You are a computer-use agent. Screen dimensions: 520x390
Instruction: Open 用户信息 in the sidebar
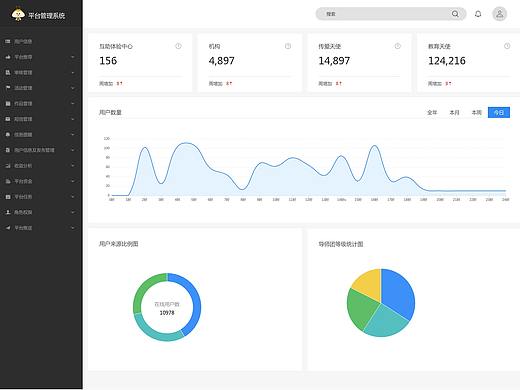pyautogui.click(x=23, y=41)
